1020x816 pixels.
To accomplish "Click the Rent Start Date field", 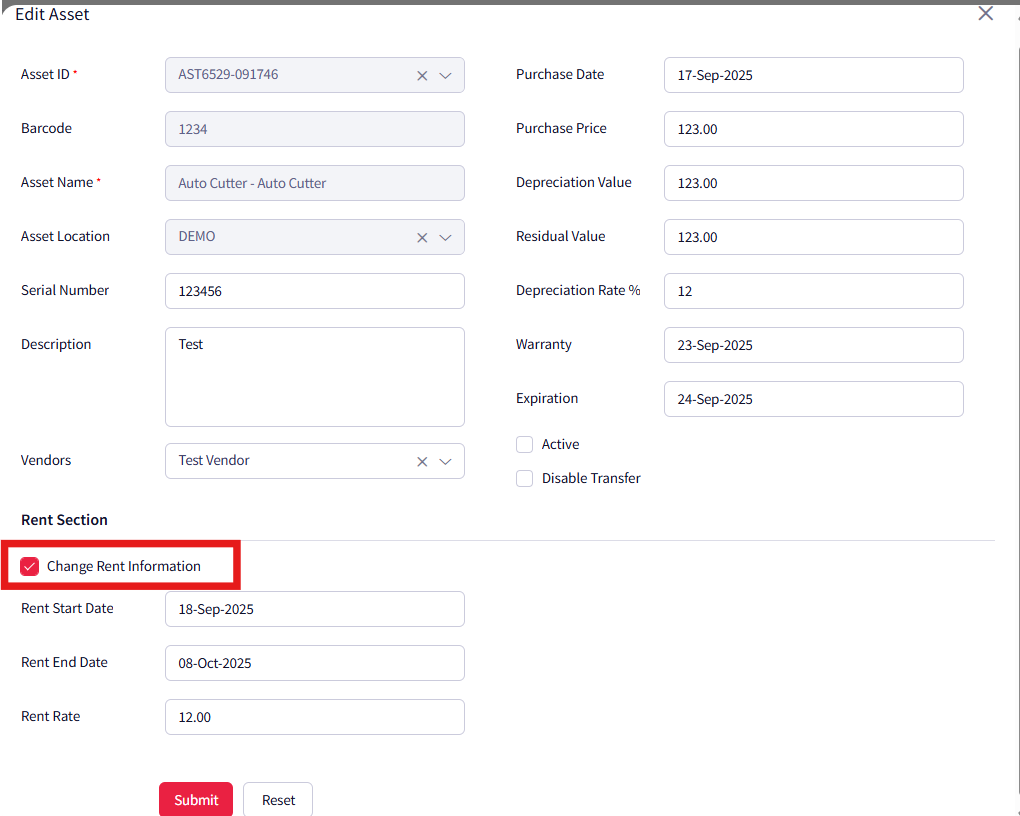I will [314, 609].
